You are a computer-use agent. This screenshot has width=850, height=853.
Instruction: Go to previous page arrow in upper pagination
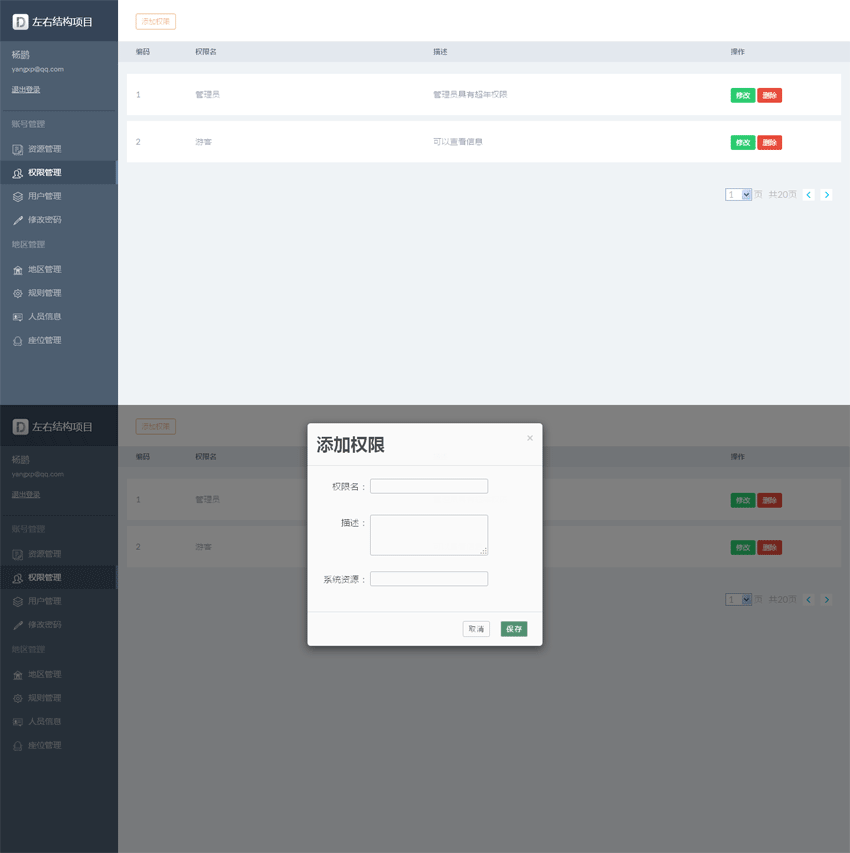(808, 195)
